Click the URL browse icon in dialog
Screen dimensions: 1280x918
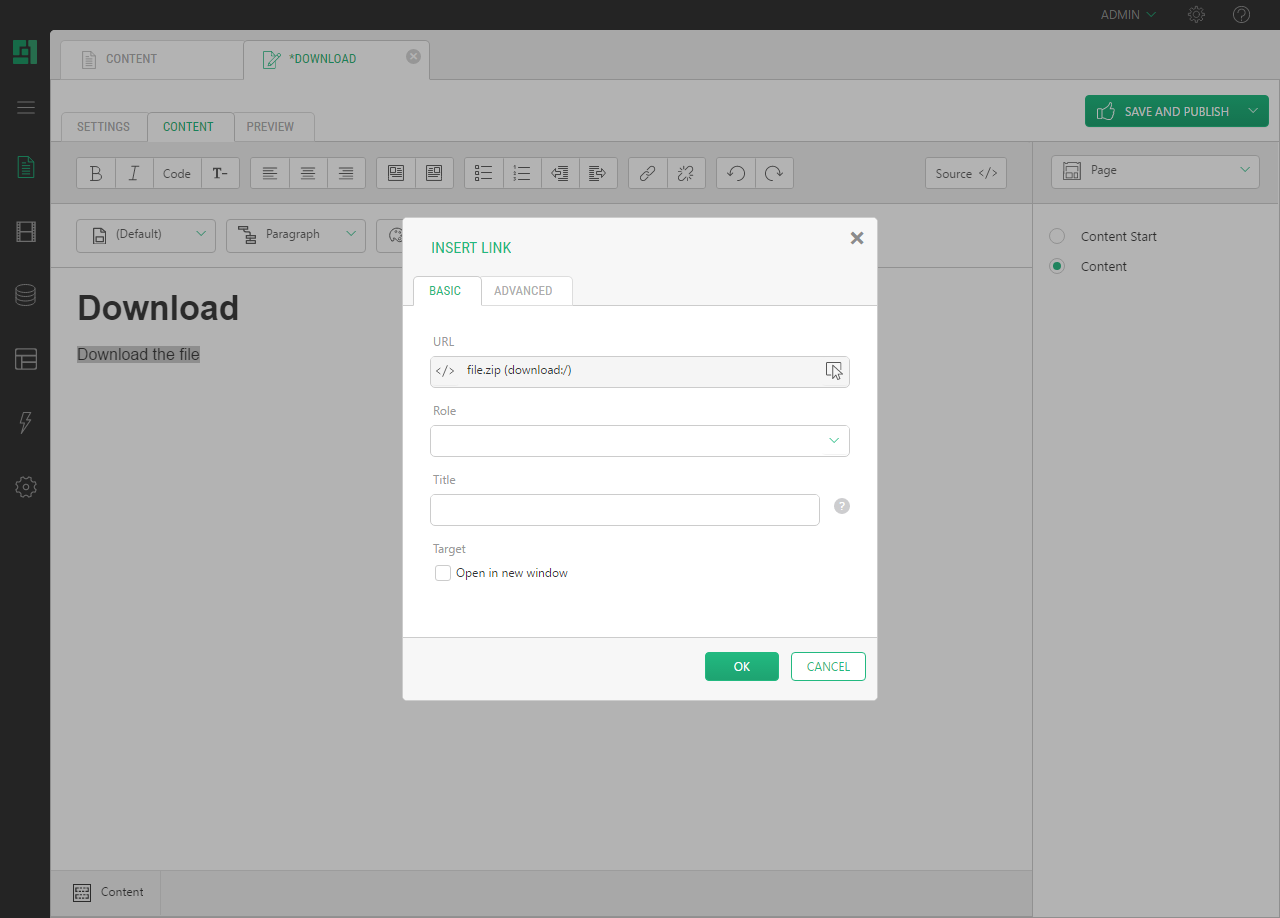834,371
